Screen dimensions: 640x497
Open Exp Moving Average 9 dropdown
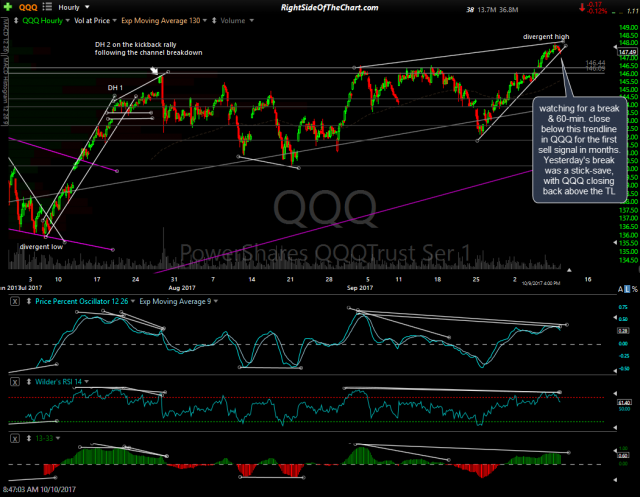point(216,302)
